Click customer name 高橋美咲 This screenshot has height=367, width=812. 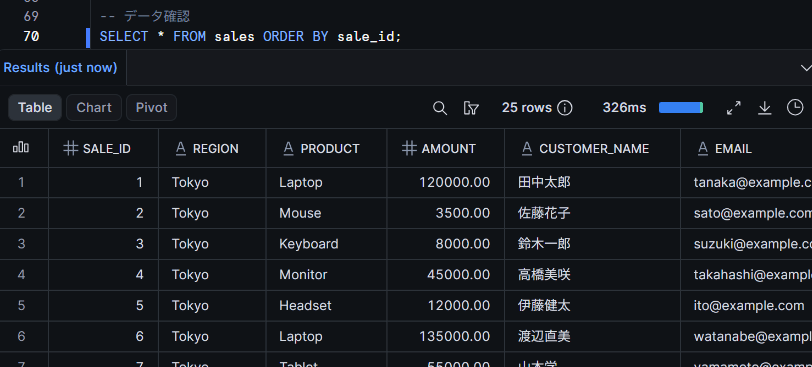pos(544,274)
